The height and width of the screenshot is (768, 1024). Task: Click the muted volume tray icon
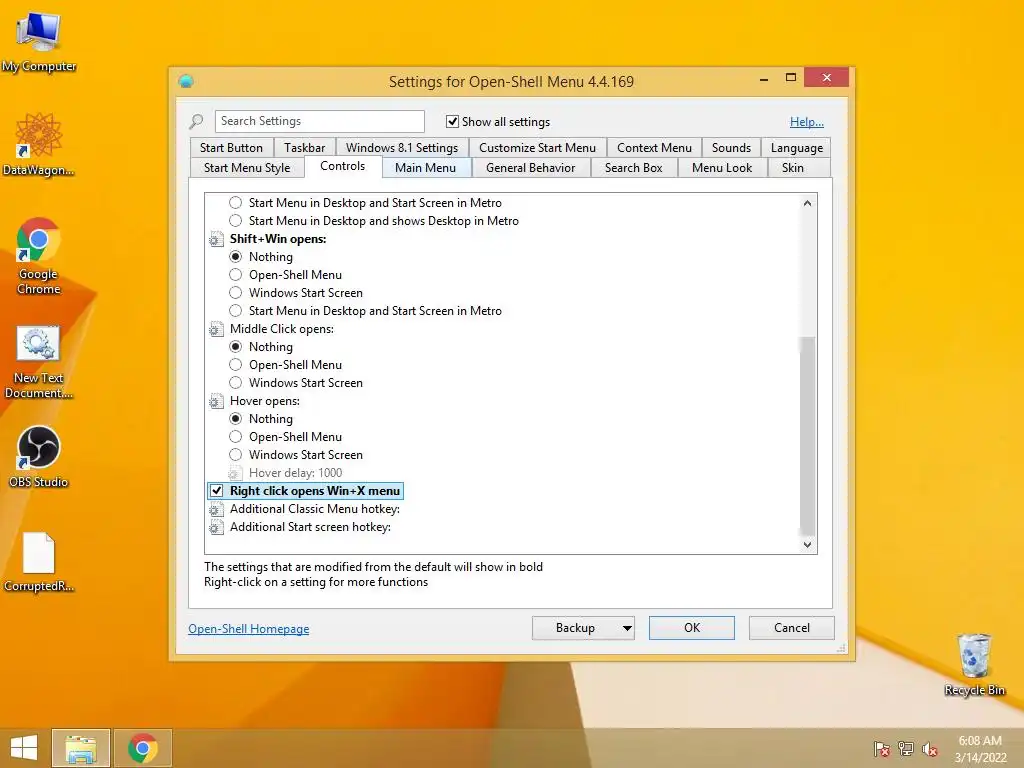coord(930,749)
